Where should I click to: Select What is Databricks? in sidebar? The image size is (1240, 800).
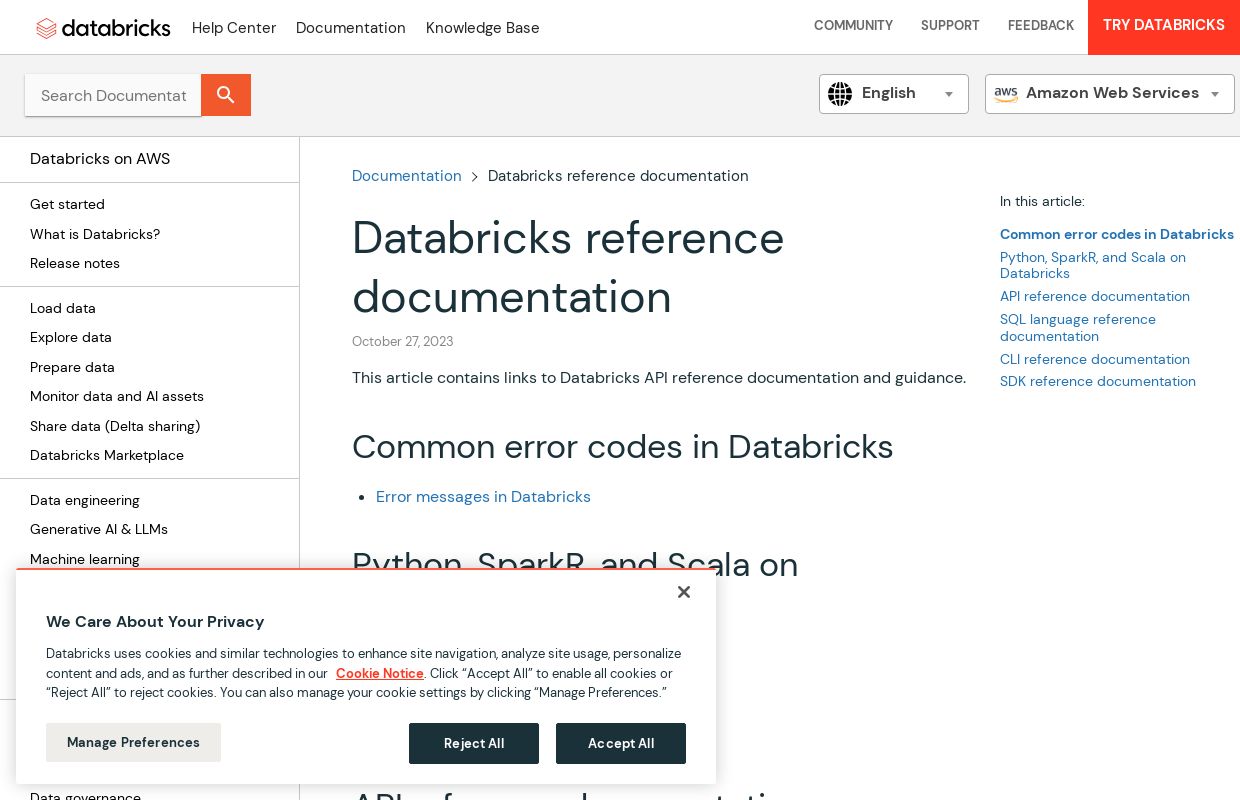pyautogui.click(x=95, y=234)
